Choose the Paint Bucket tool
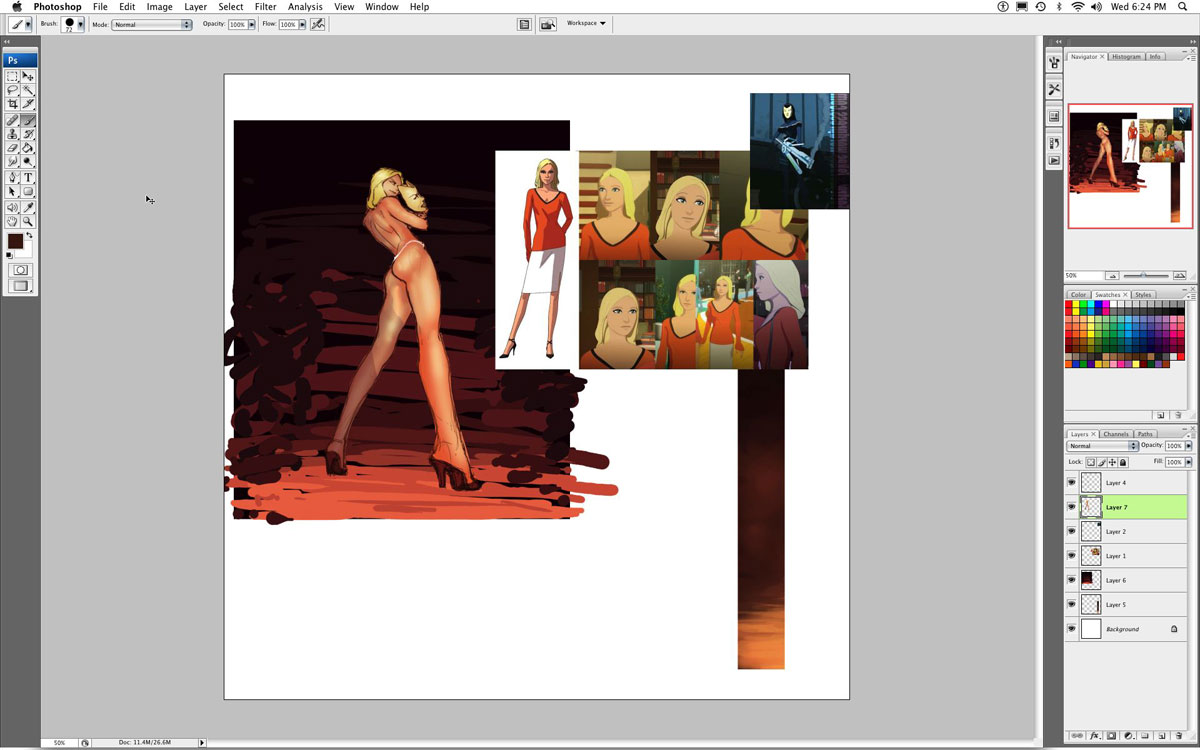The width and height of the screenshot is (1200, 750). click(x=28, y=148)
